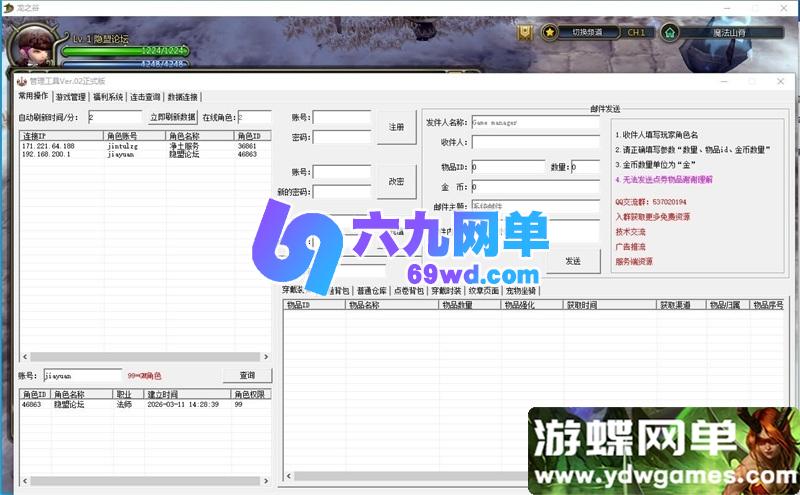
Task: Click the item table scrollbar left arrow
Action: (289, 476)
